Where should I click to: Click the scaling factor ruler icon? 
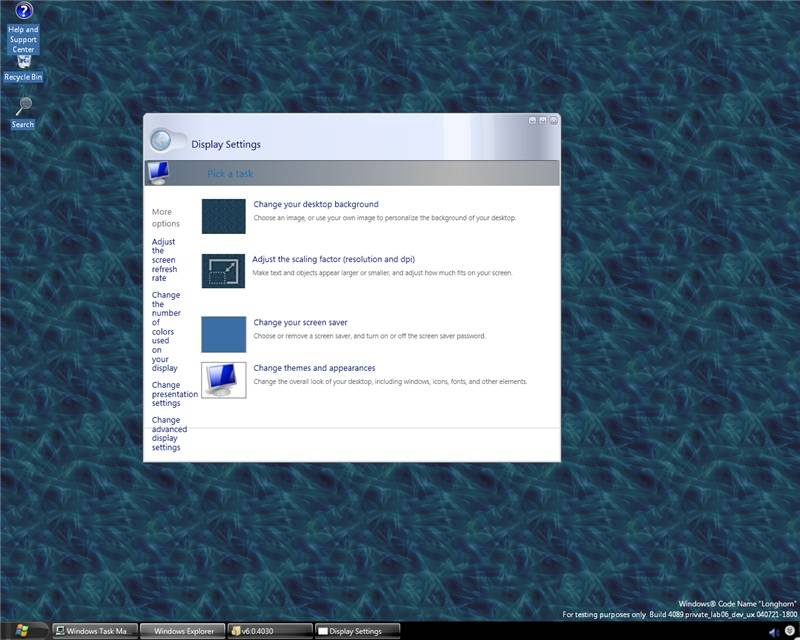226,271
